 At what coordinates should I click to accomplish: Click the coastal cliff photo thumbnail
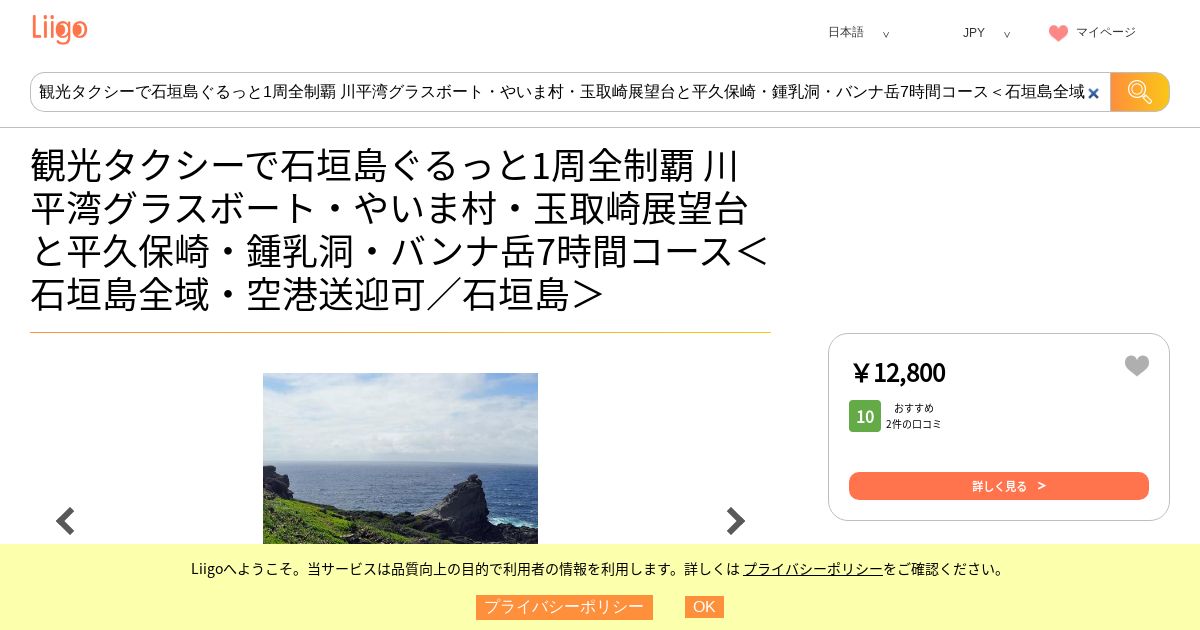click(400, 458)
